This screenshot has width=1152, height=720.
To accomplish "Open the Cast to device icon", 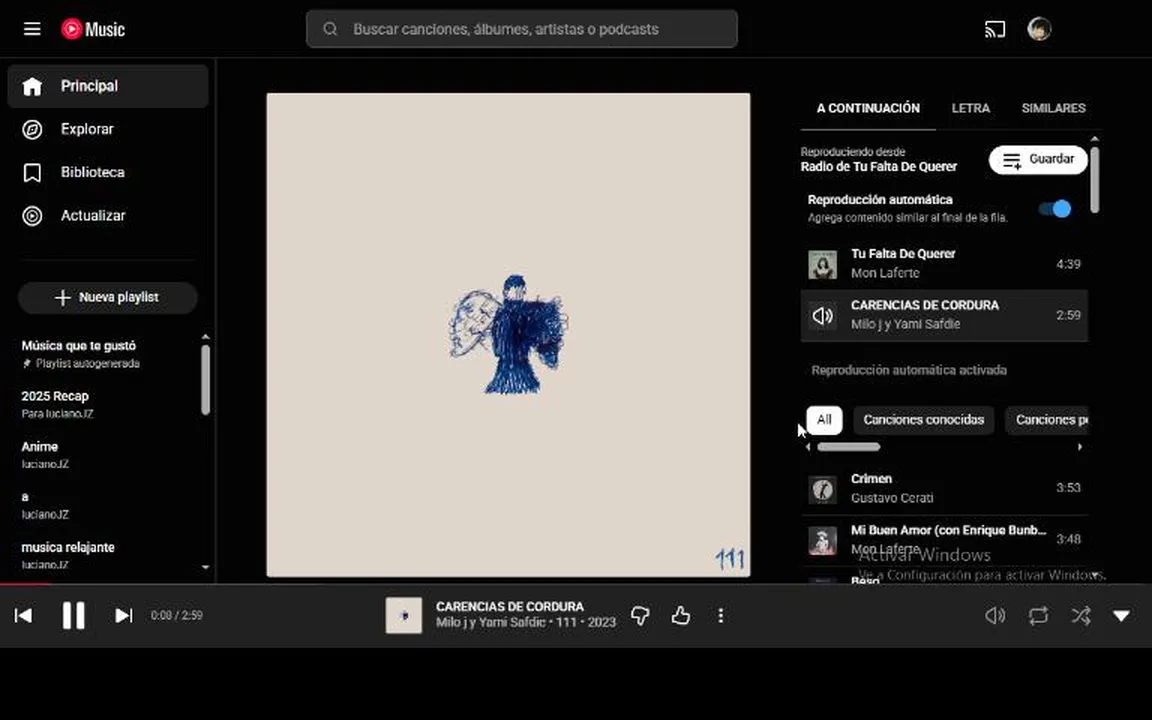I will [995, 29].
